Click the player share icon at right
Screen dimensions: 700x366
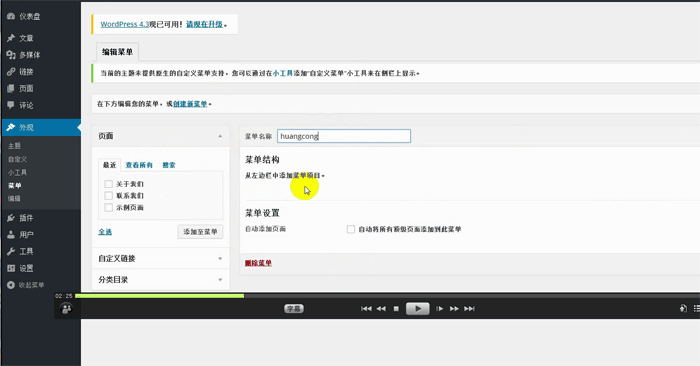[683, 308]
